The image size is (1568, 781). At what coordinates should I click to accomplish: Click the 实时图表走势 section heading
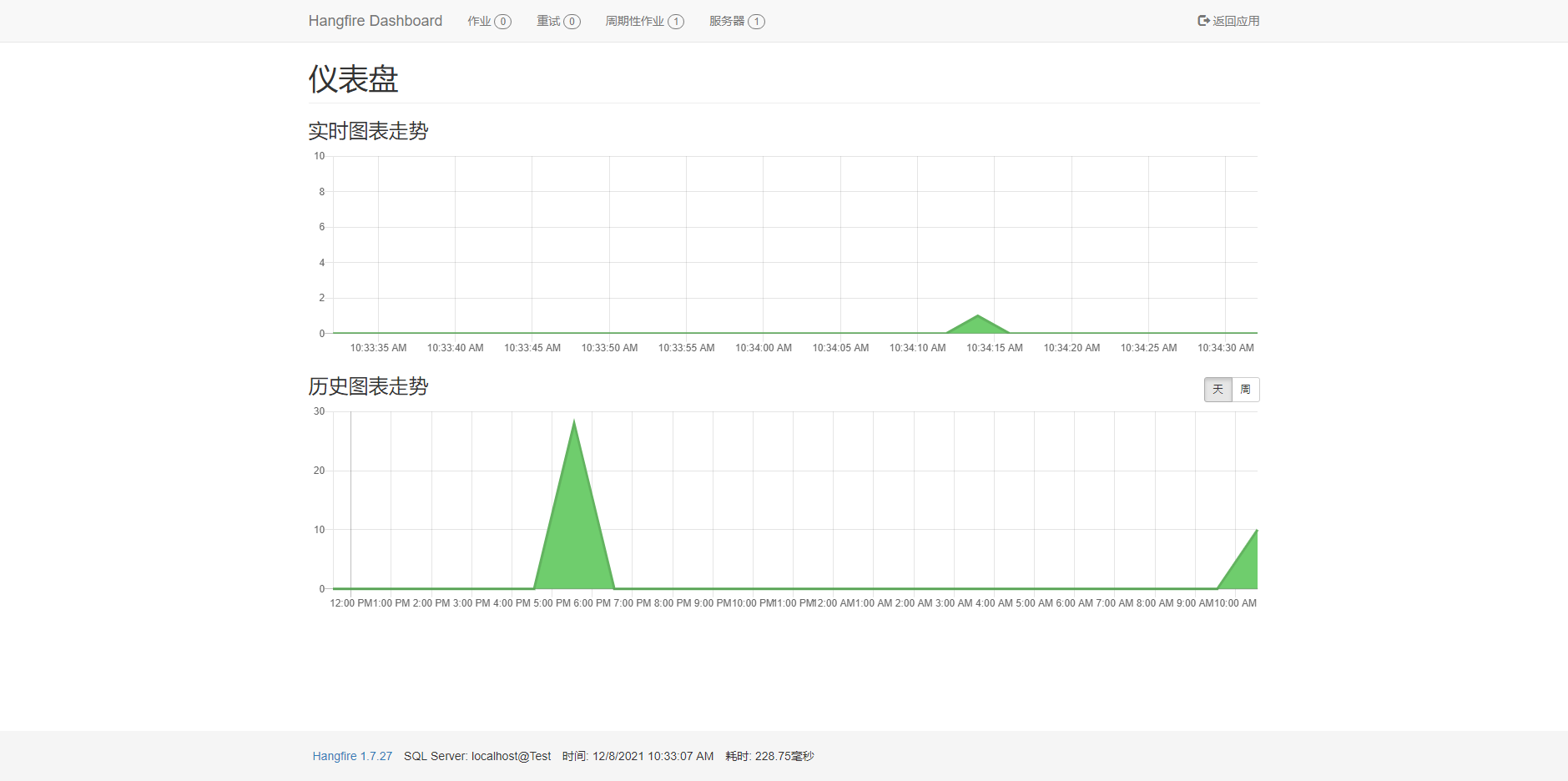(x=368, y=131)
